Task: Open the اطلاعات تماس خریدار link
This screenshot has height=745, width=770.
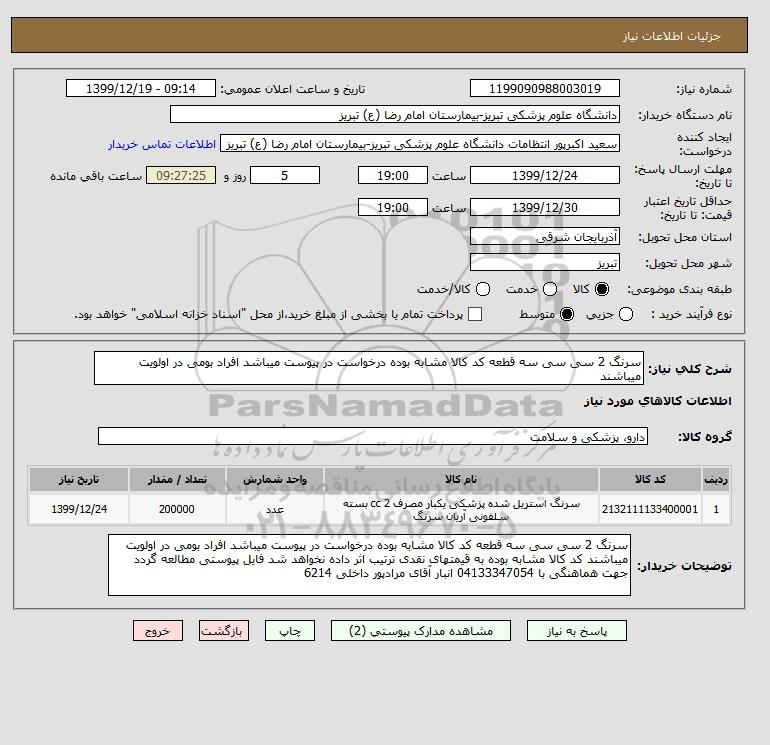Action: click(x=162, y=144)
